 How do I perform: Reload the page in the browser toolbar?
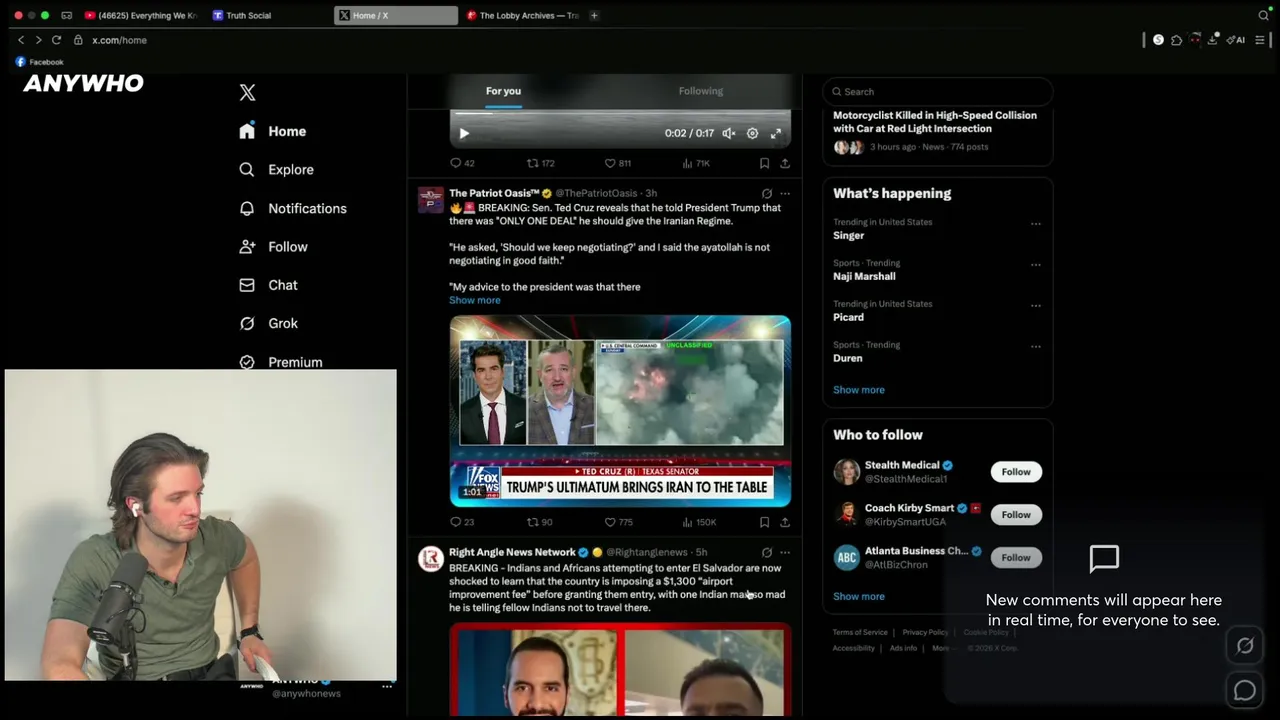pos(56,40)
